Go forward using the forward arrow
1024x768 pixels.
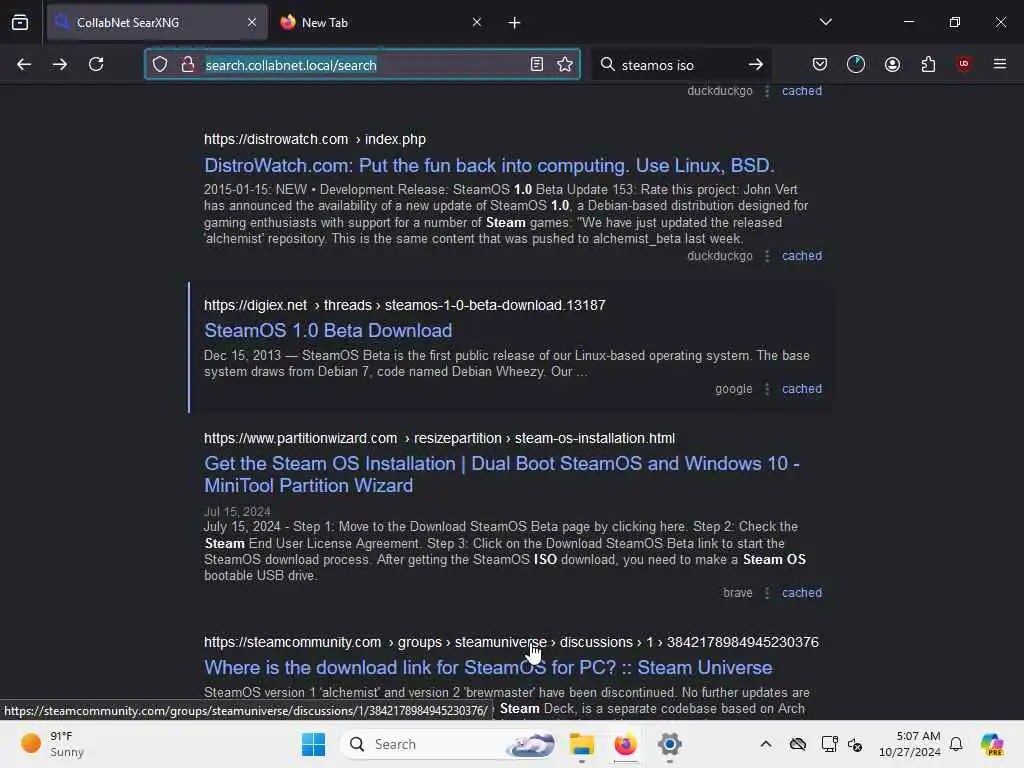(x=59, y=64)
